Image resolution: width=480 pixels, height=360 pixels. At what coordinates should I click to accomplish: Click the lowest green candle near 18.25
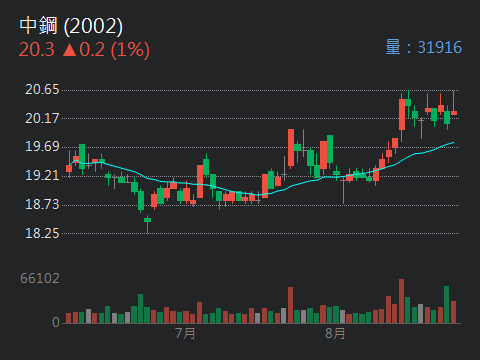click(x=147, y=224)
